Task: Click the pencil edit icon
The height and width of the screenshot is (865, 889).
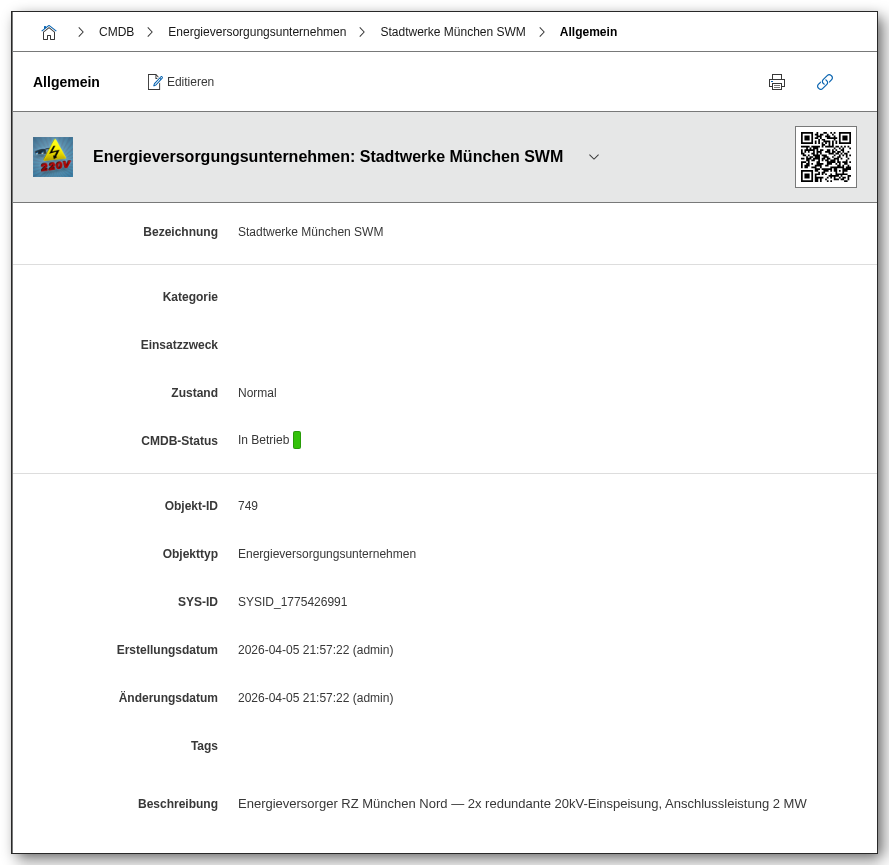Action: 155,82
